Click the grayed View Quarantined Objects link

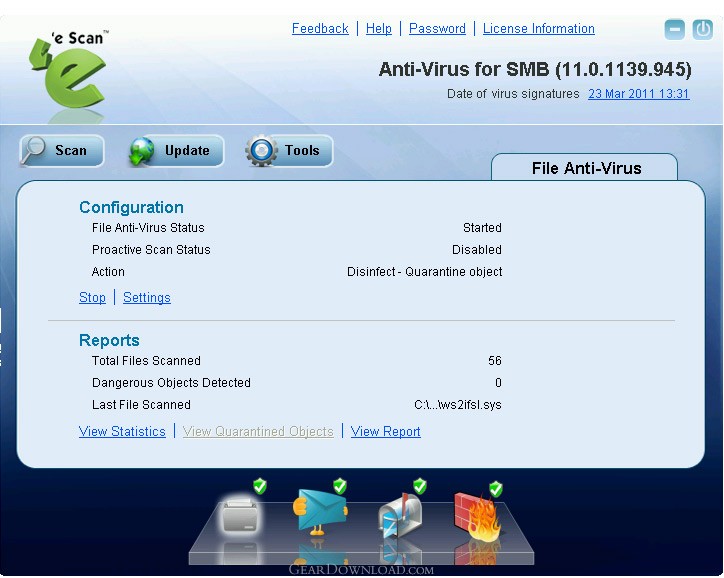point(258,431)
